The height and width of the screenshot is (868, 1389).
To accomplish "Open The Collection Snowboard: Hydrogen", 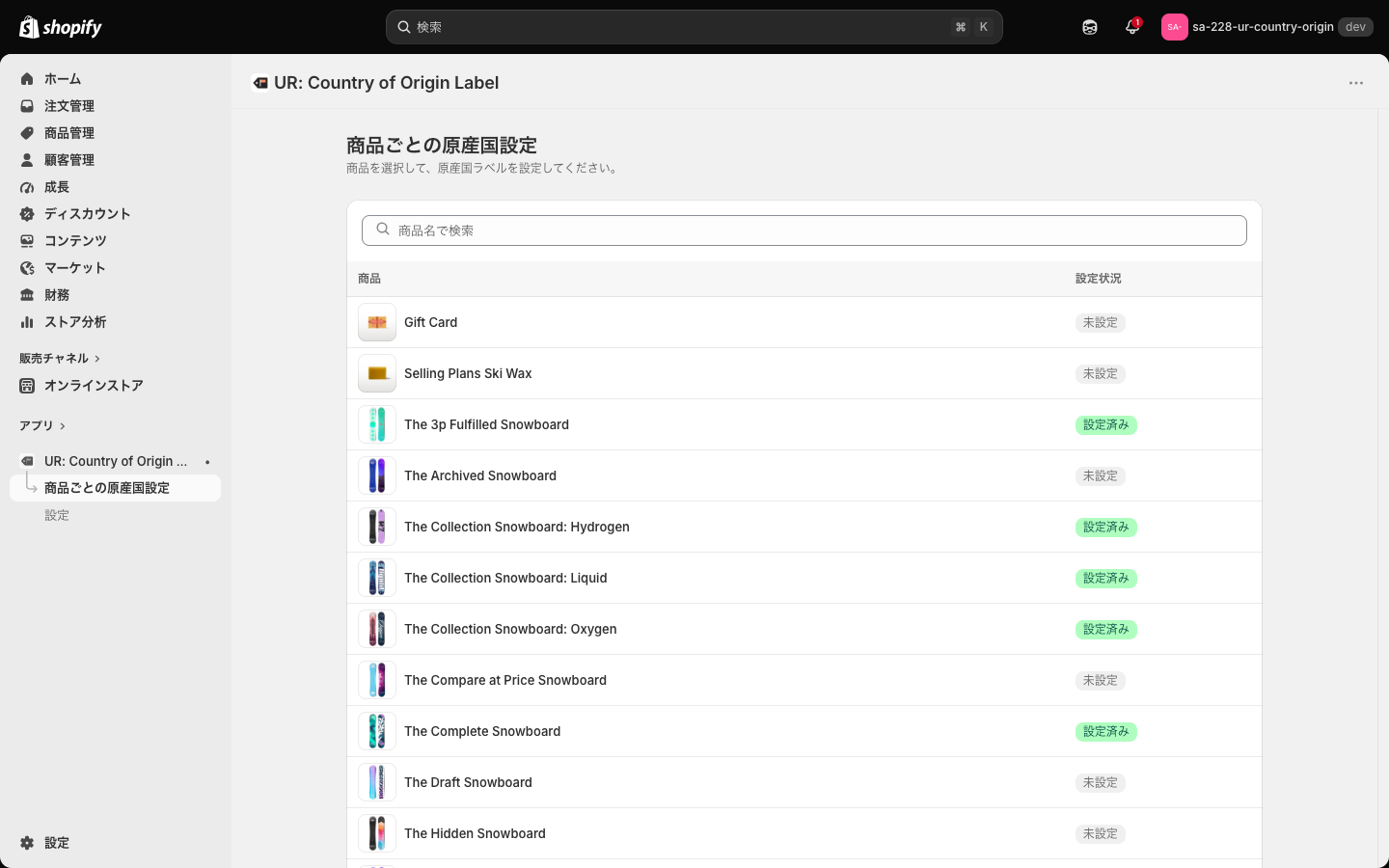I will [804, 527].
